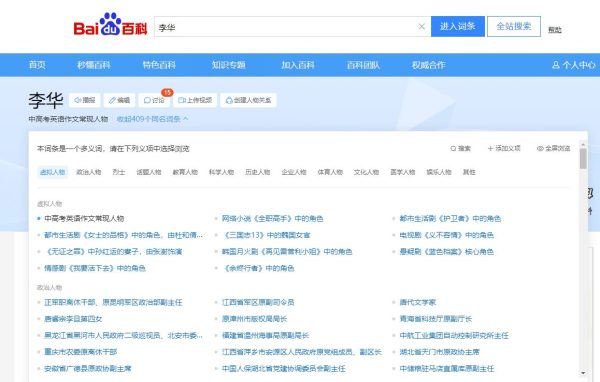Open the 权威合作 menu item

pyautogui.click(x=429, y=65)
